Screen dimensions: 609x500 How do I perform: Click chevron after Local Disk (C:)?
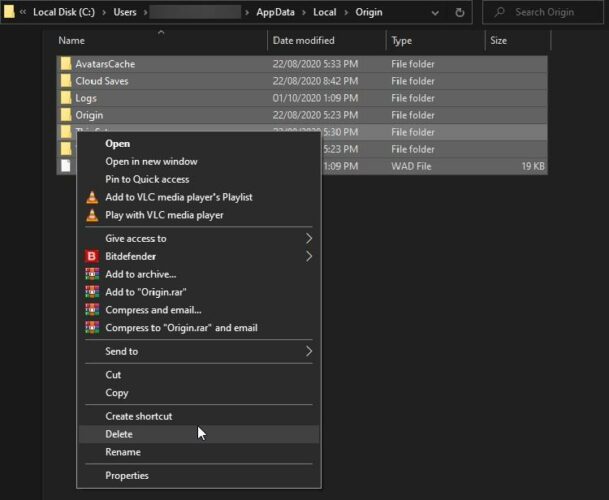[104, 12]
